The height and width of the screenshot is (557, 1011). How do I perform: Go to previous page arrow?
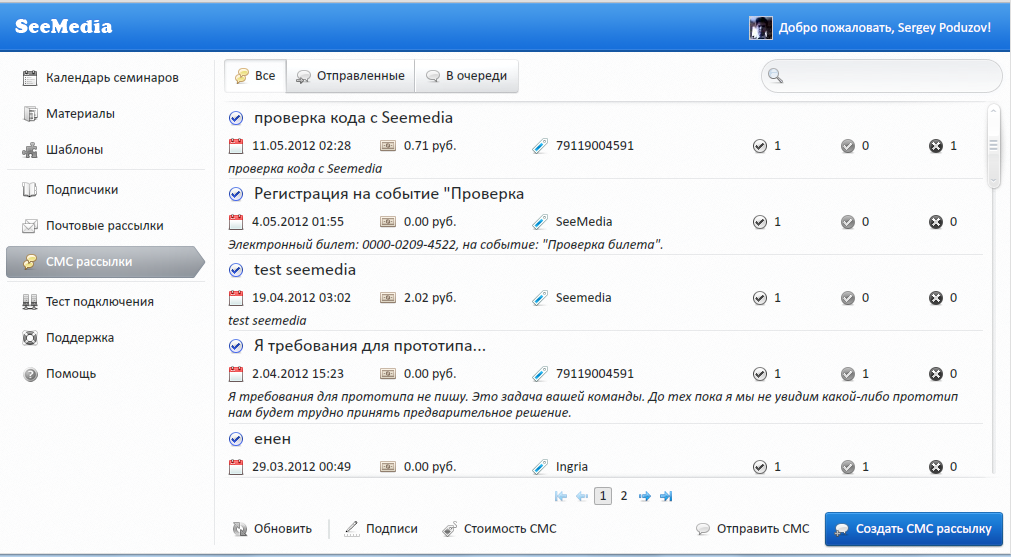click(x=582, y=496)
